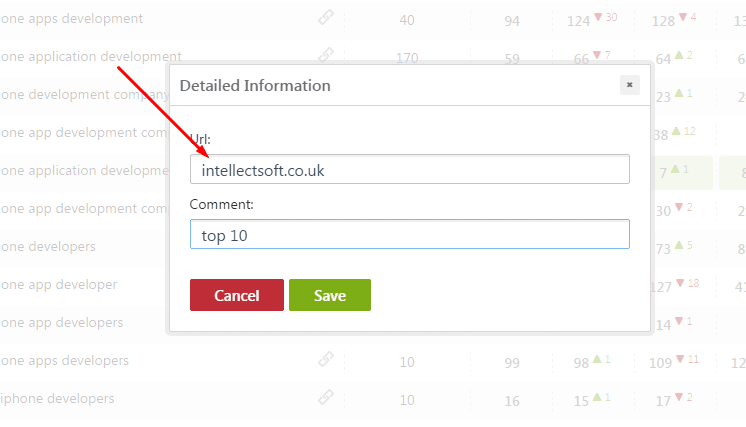Click the rank cell showing 98

581,363
